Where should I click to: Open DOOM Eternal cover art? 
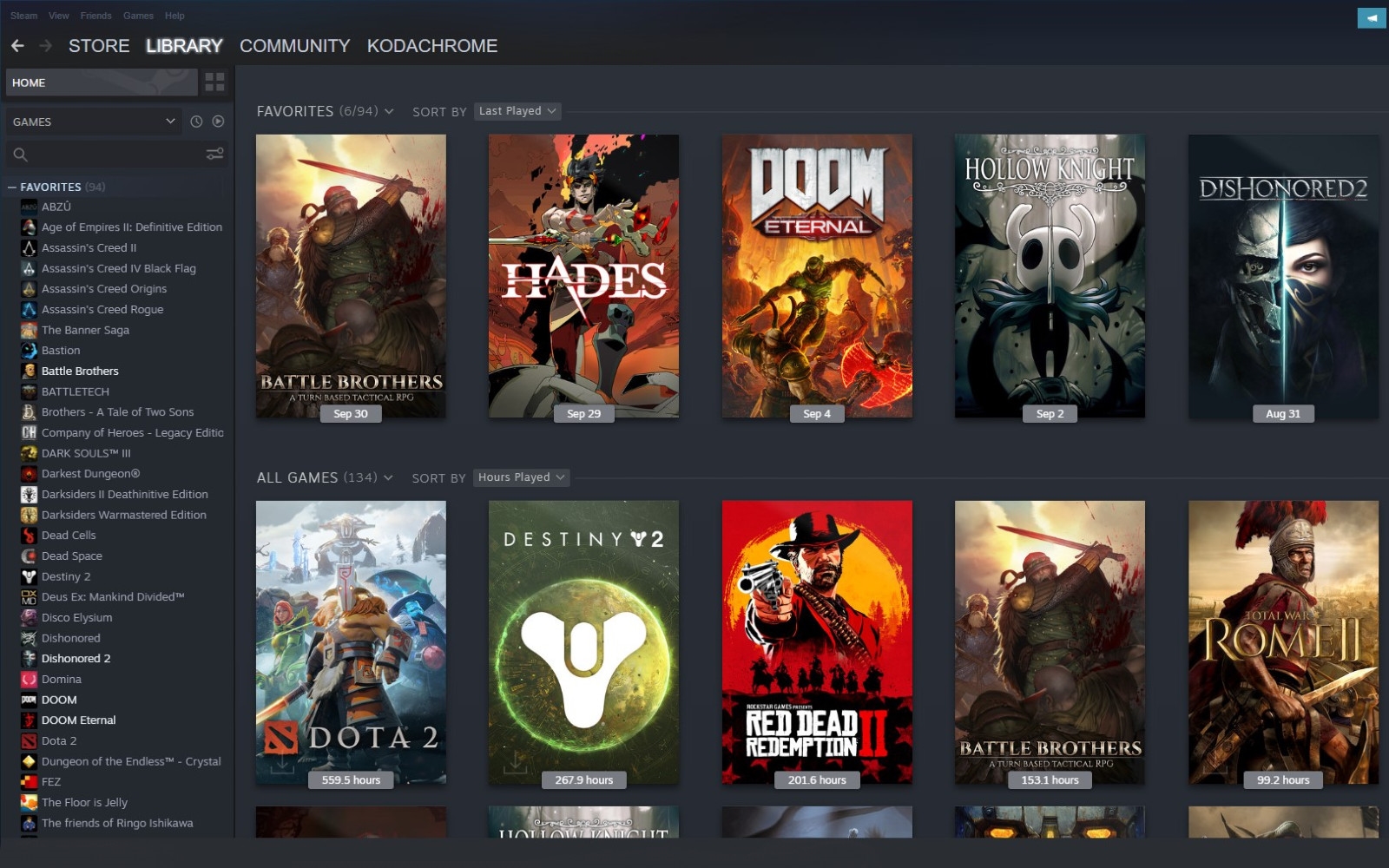click(x=817, y=276)
